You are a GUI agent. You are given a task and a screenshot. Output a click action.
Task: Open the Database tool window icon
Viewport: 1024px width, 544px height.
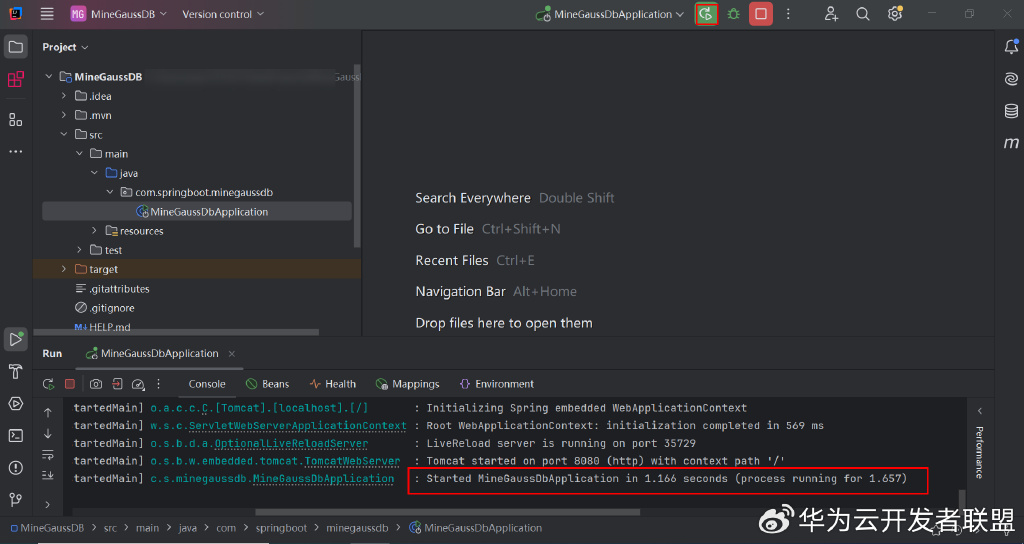tap(1011, 111)
